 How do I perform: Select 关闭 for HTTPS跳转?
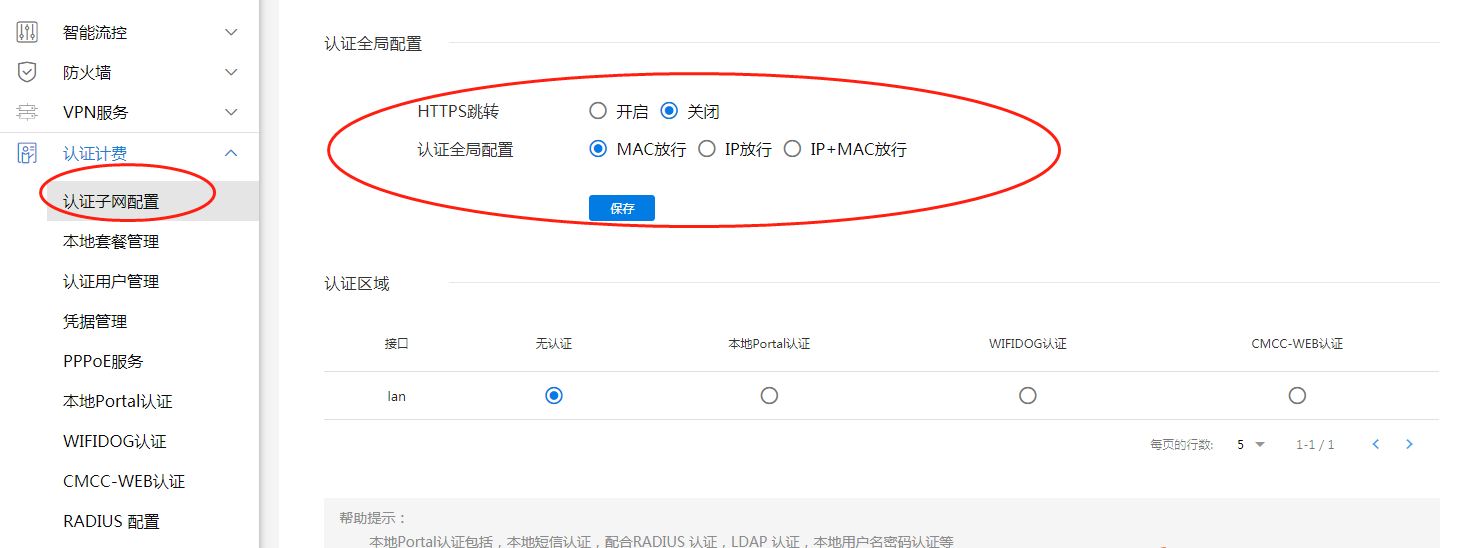[x=669, y=111]
